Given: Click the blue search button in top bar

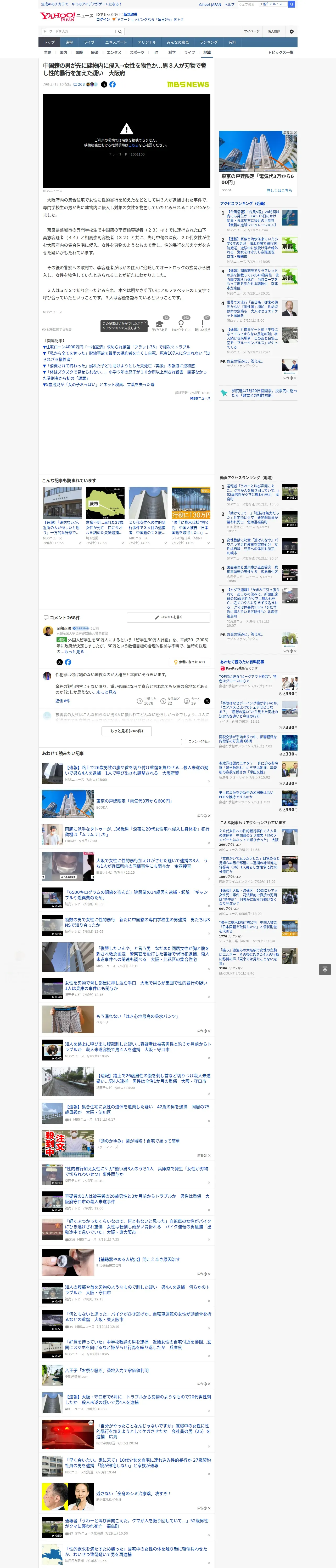Looking at the screenshot, I should pyautogui.click(x=292, y=4).
